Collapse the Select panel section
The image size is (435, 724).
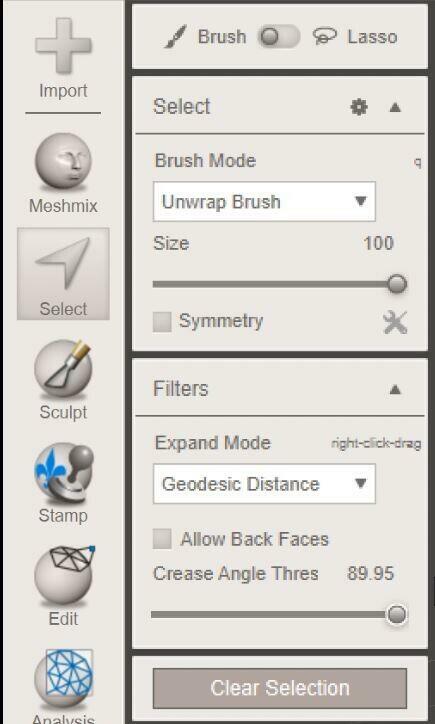point(395,107)
